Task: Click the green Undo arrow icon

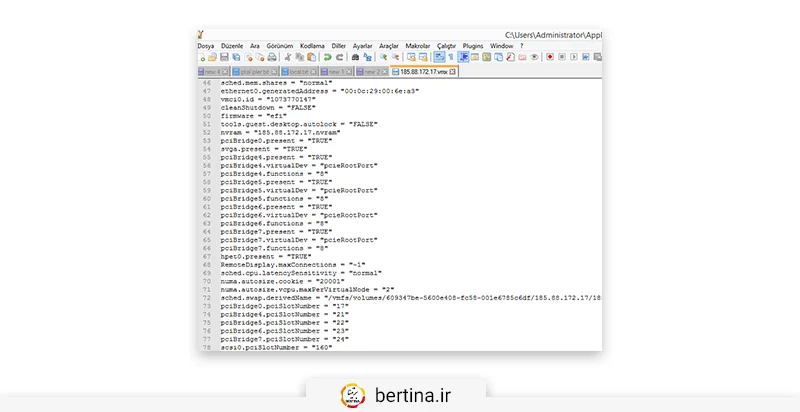Action: 327,58
